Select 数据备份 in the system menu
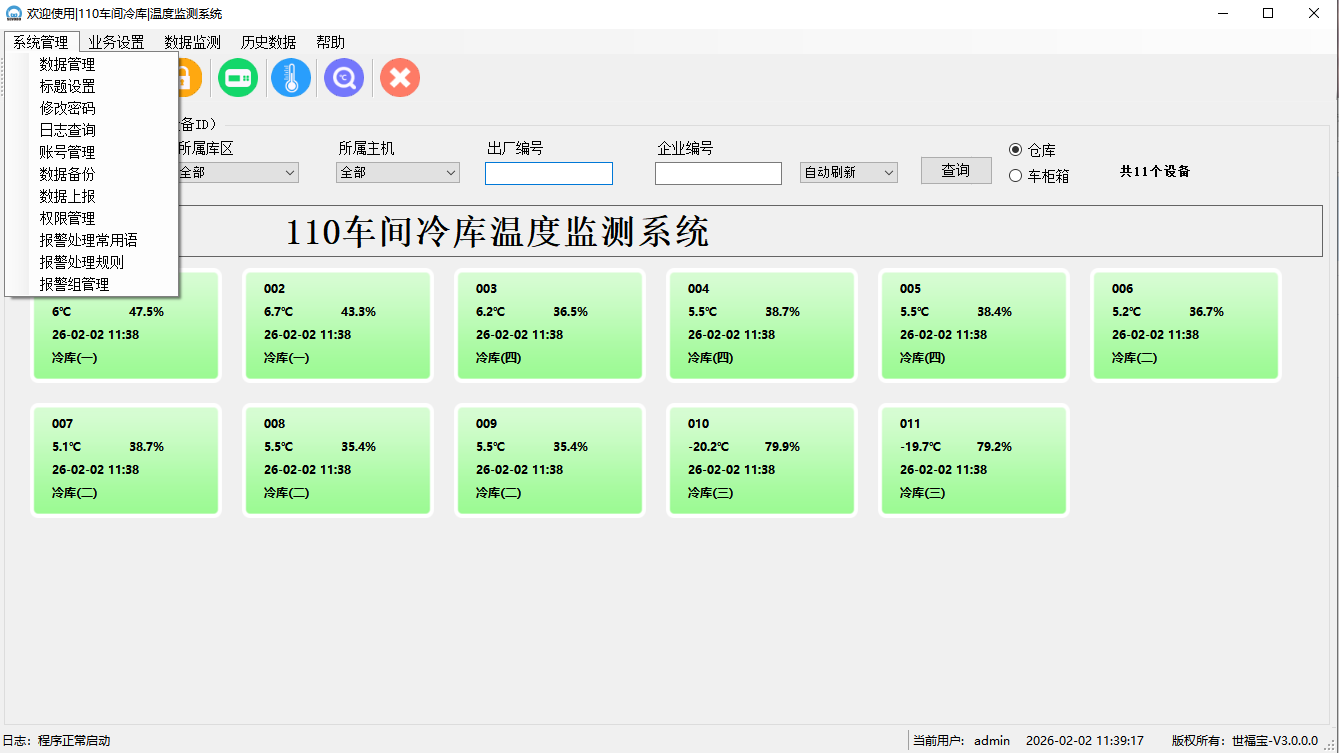Screen dimensions: 1339x753 [68, 174]
